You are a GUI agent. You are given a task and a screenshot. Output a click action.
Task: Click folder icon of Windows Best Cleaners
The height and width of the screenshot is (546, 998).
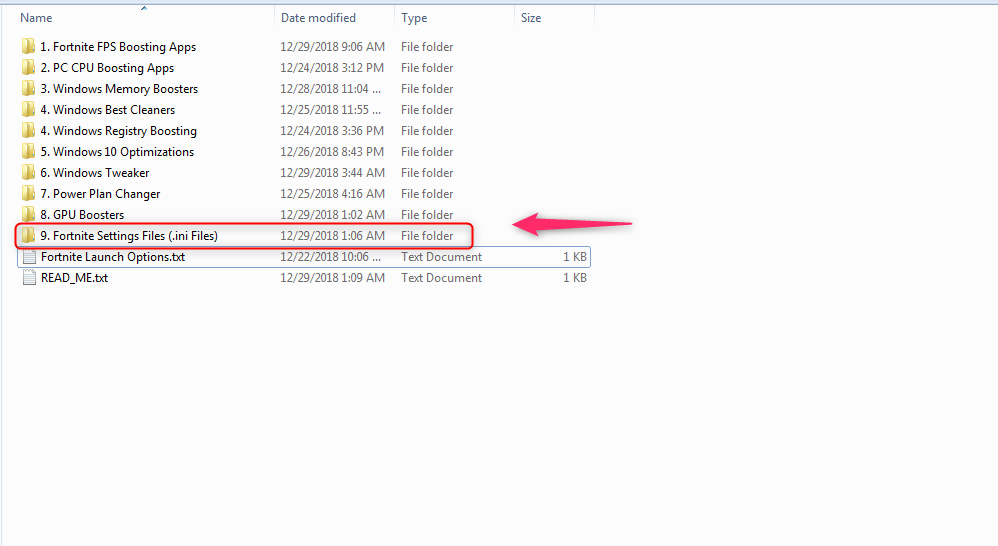coord(29,109)
